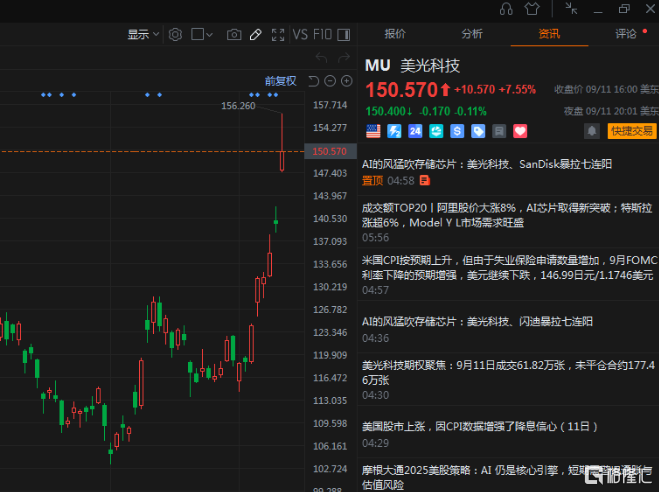Undo the last chart action
Image resolution: width=659 pixels, height=492 pixels.
[x=322, y=57]
